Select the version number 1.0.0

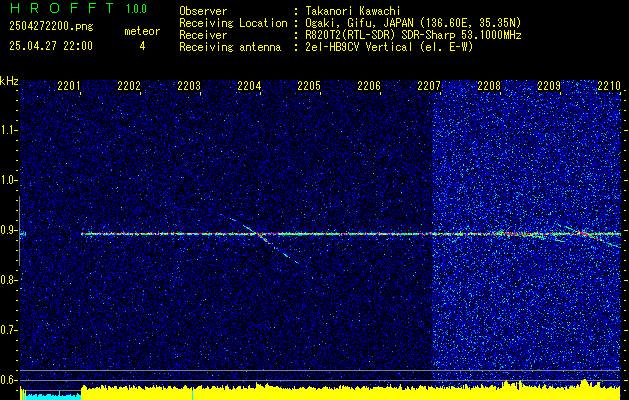point(136,9)
